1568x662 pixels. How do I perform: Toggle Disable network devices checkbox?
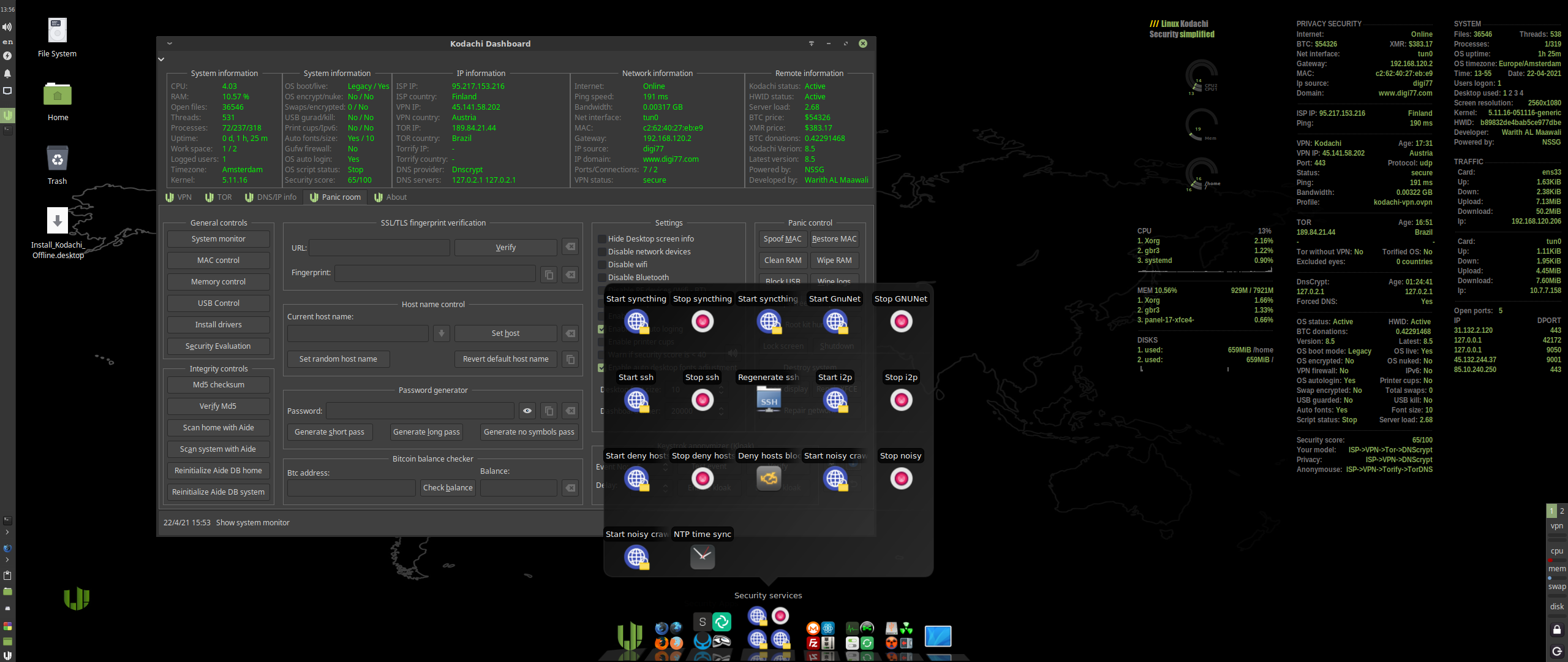click(602, 252)
